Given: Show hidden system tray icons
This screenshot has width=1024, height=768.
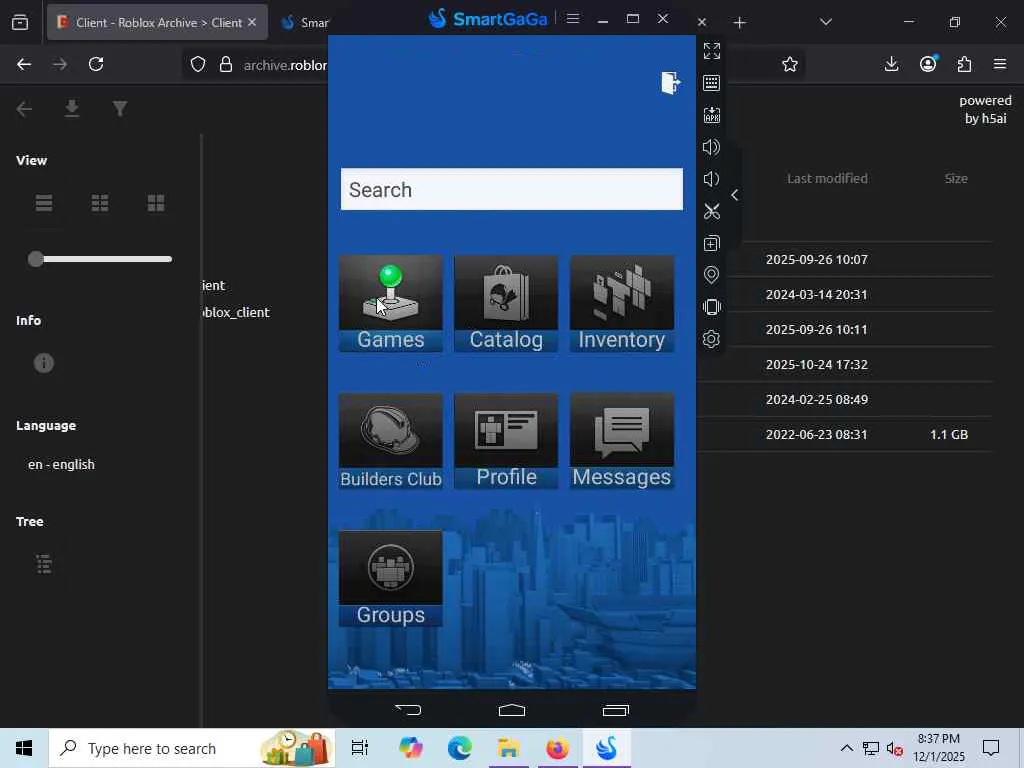Looking at the screenshot, I should coord(846,748).
